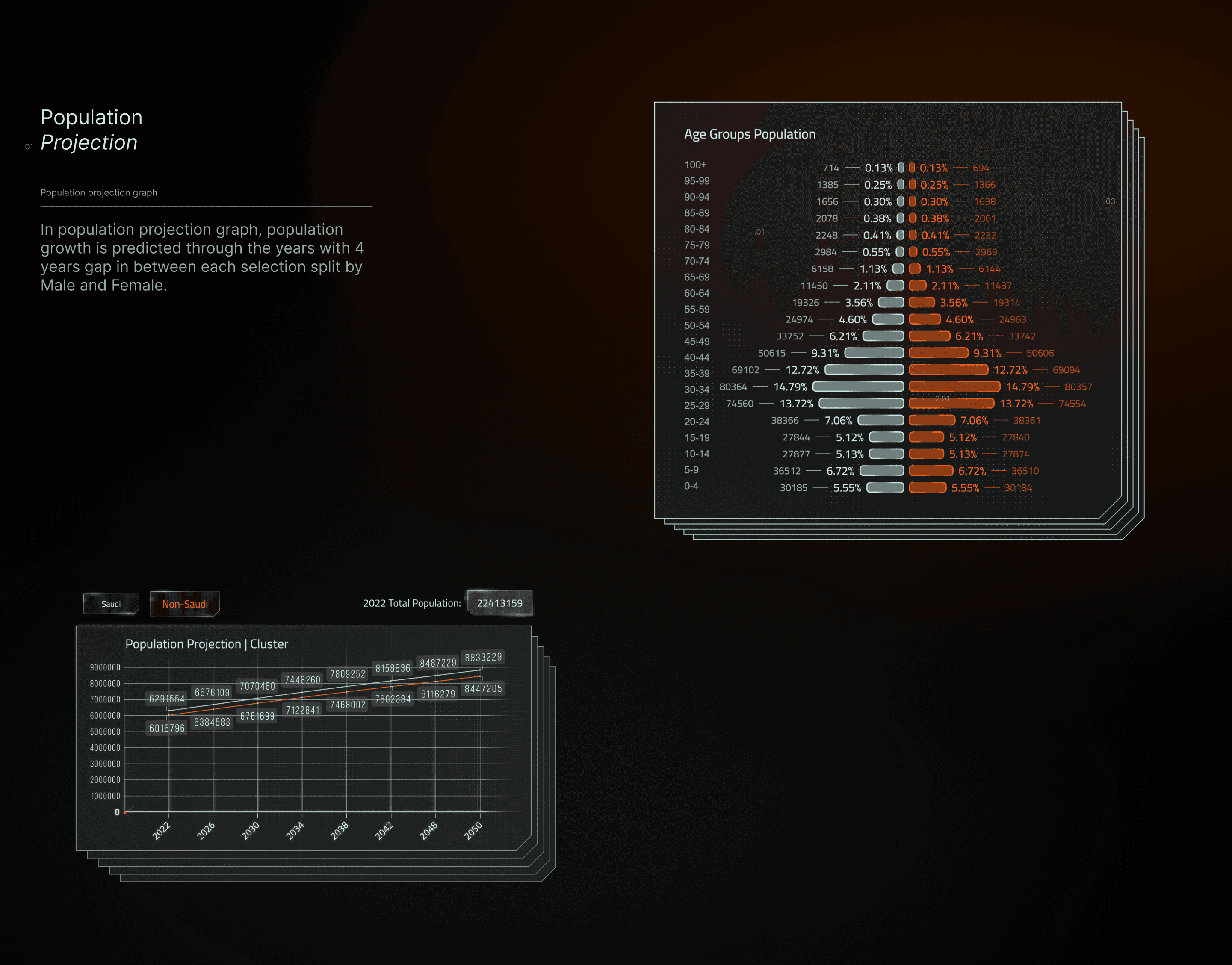The width and height of the screenshot is (1232, 965).
Task: Select the 100+ age group label
Action: pyautogui.click(x=695, y=165)
